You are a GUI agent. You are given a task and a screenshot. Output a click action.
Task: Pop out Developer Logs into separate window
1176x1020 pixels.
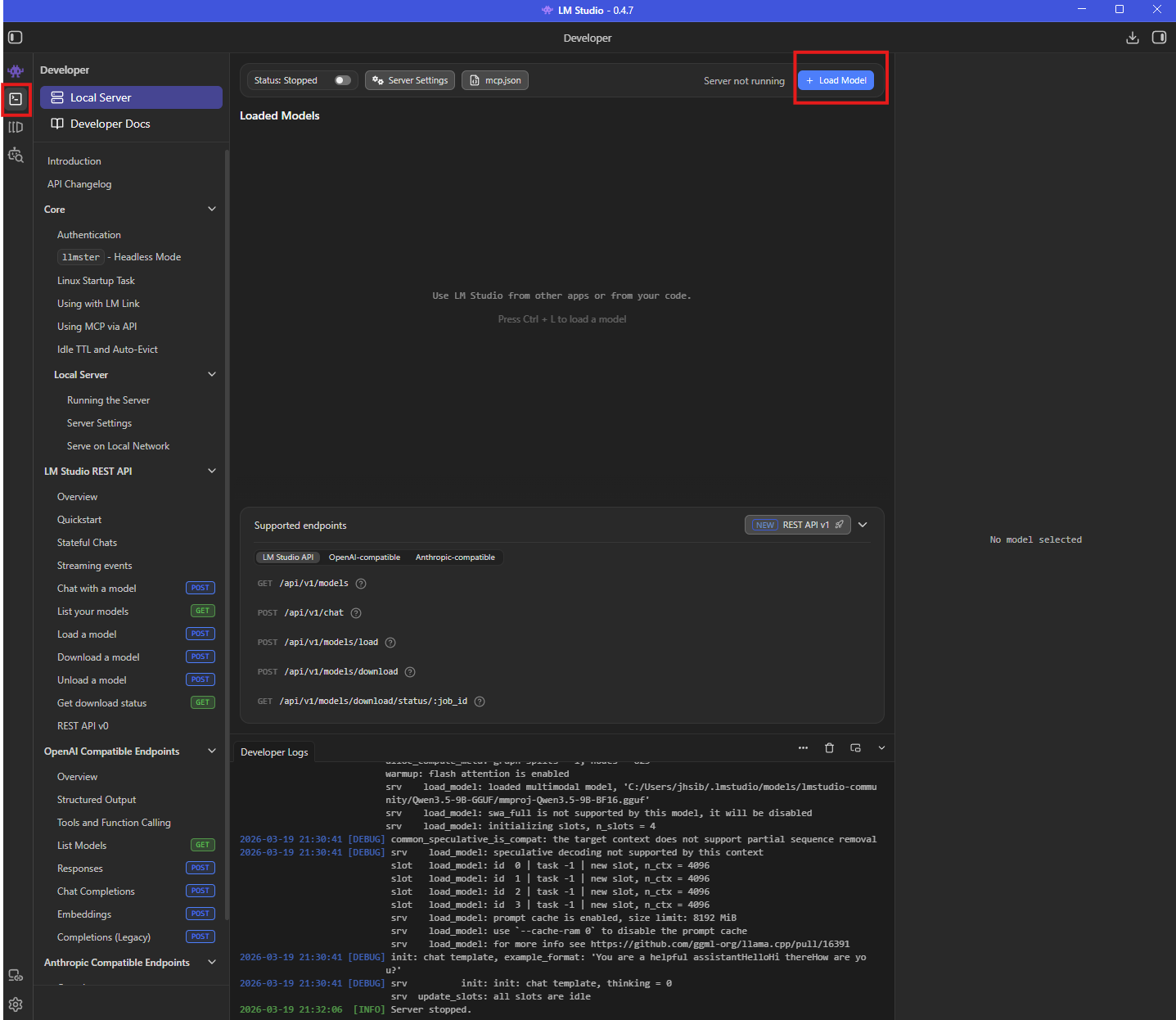pos(855,747)
